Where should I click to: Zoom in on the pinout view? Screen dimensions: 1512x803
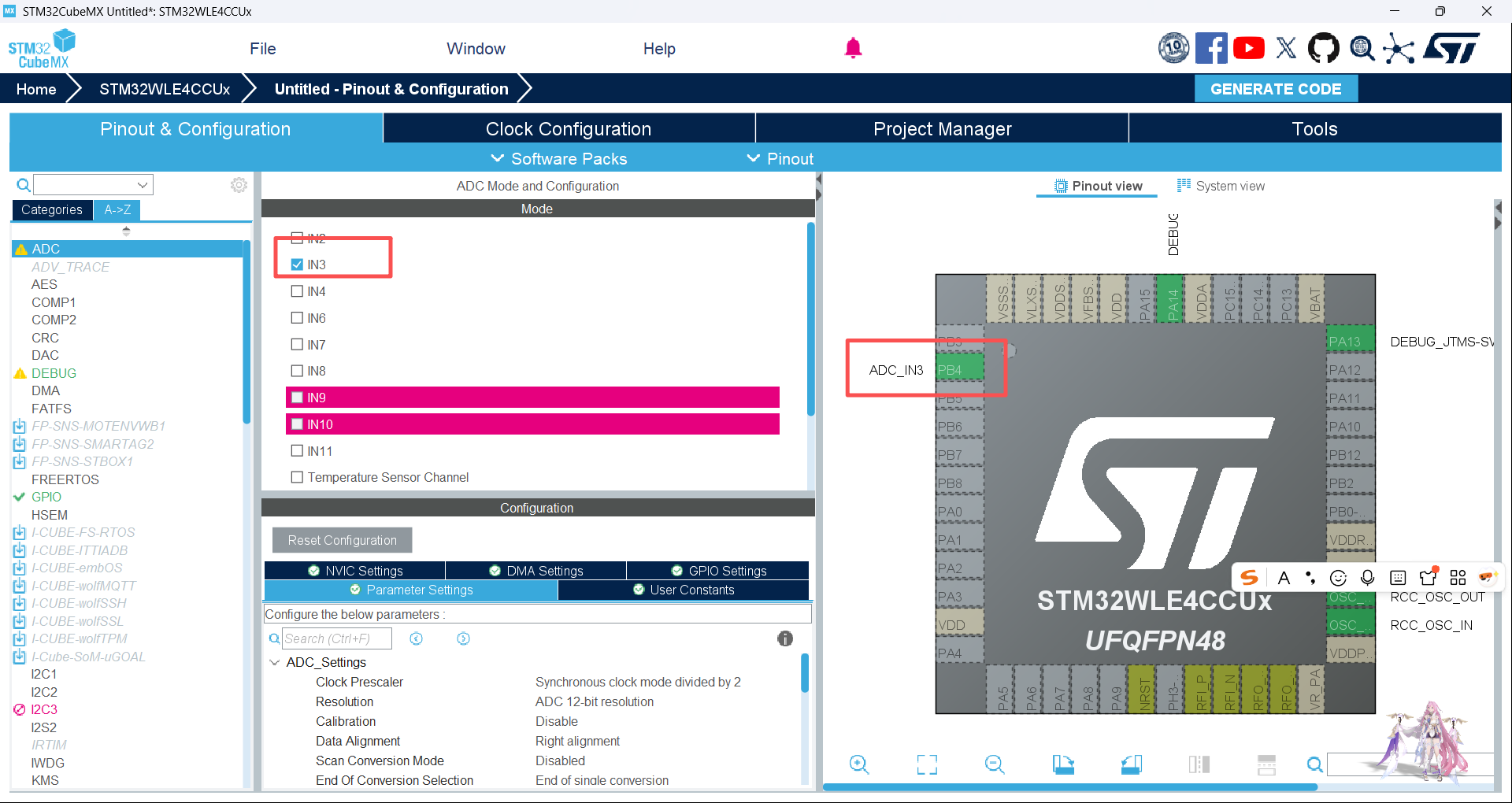pyautogui.click(x=859, y=764)
